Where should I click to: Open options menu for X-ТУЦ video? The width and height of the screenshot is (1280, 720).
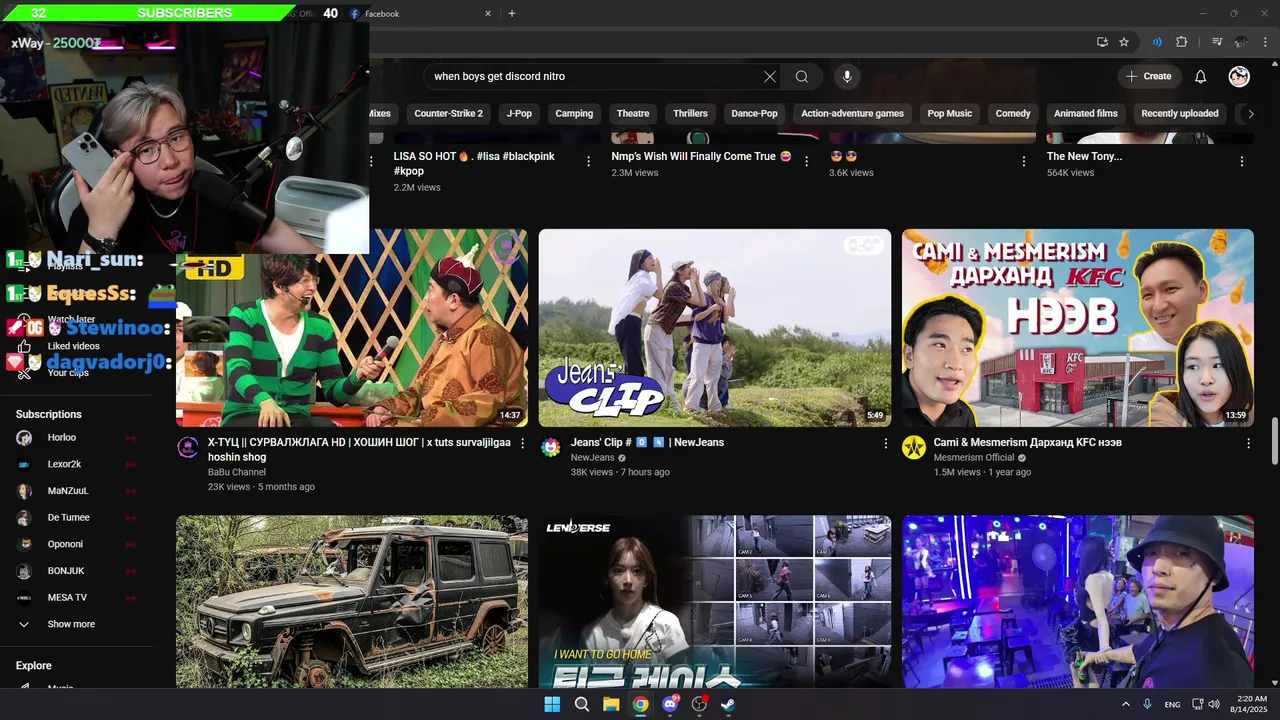click(x=522, y=443)
